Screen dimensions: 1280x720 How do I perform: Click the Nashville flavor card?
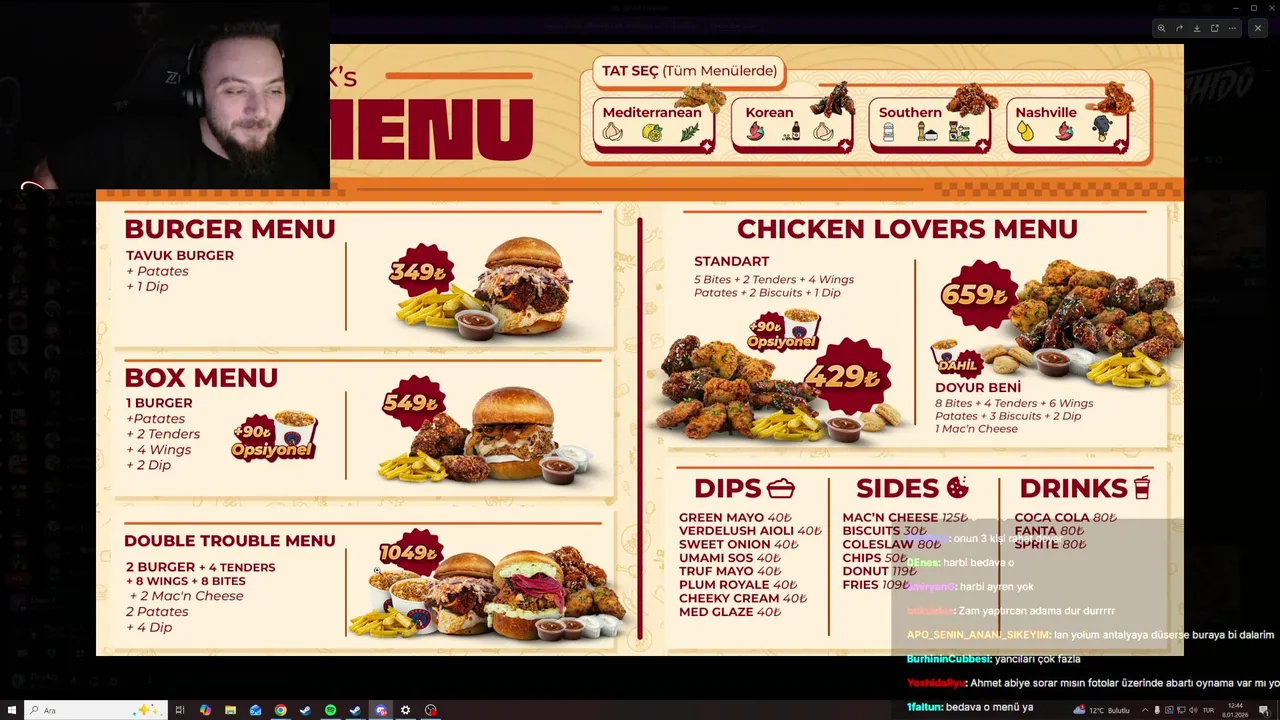point(1068,124)
